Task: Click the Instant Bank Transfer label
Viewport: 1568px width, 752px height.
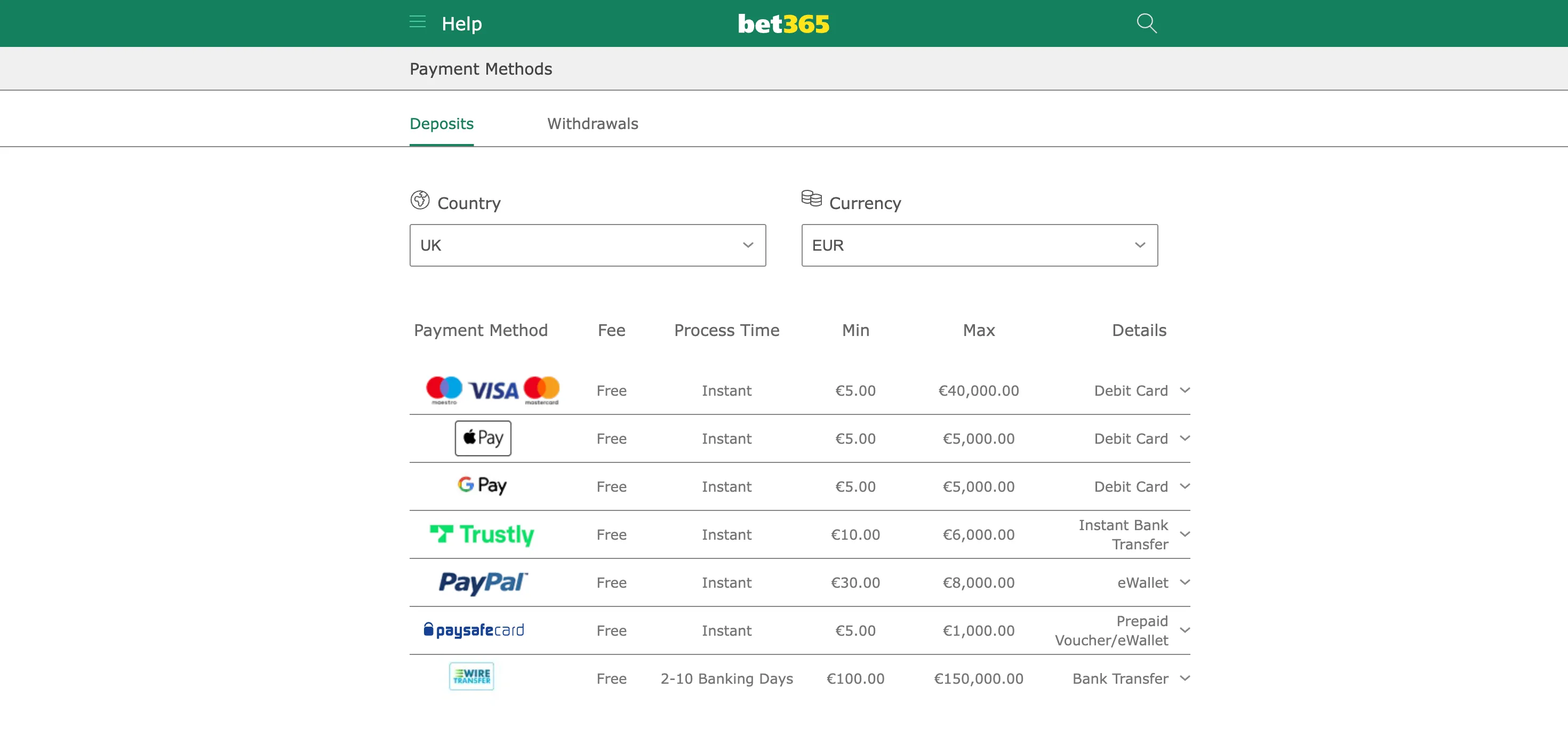Action: point(1123,534)
